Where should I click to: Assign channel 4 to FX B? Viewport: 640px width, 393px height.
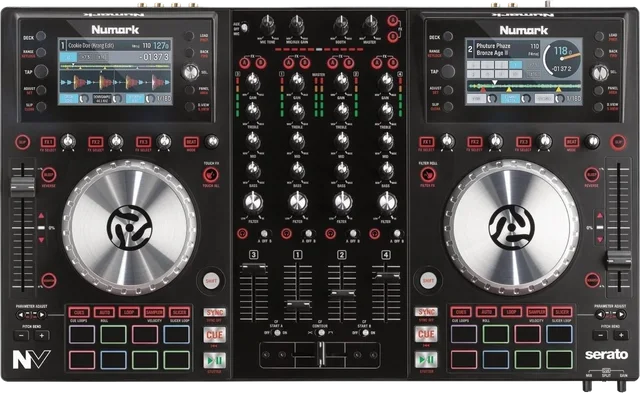pos(393,63)
